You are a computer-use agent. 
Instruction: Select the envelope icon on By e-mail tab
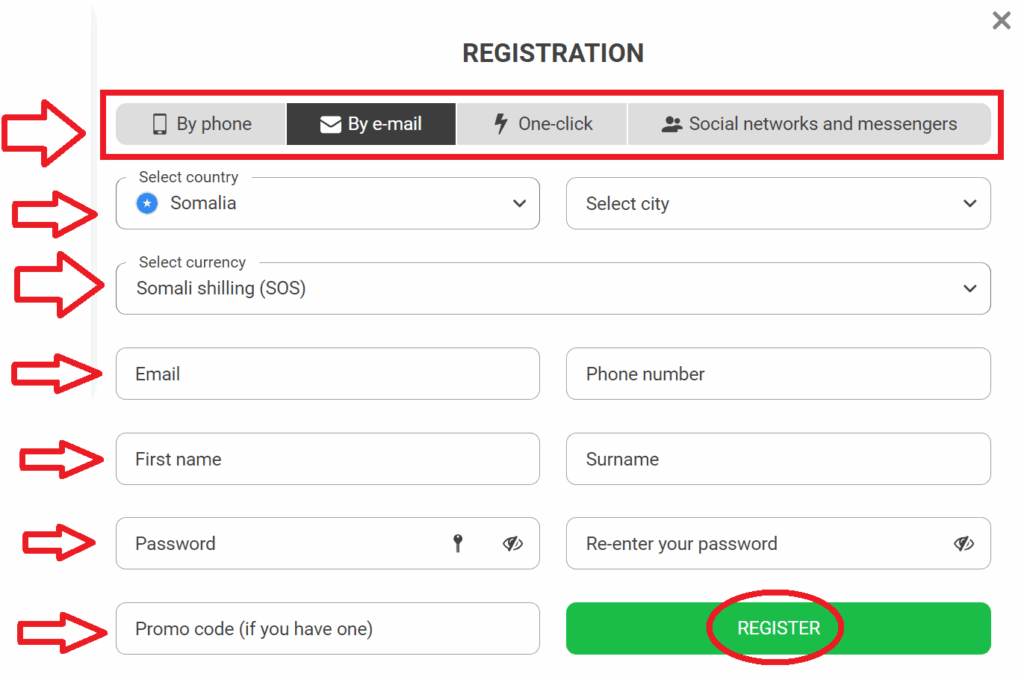pos(331,124)
